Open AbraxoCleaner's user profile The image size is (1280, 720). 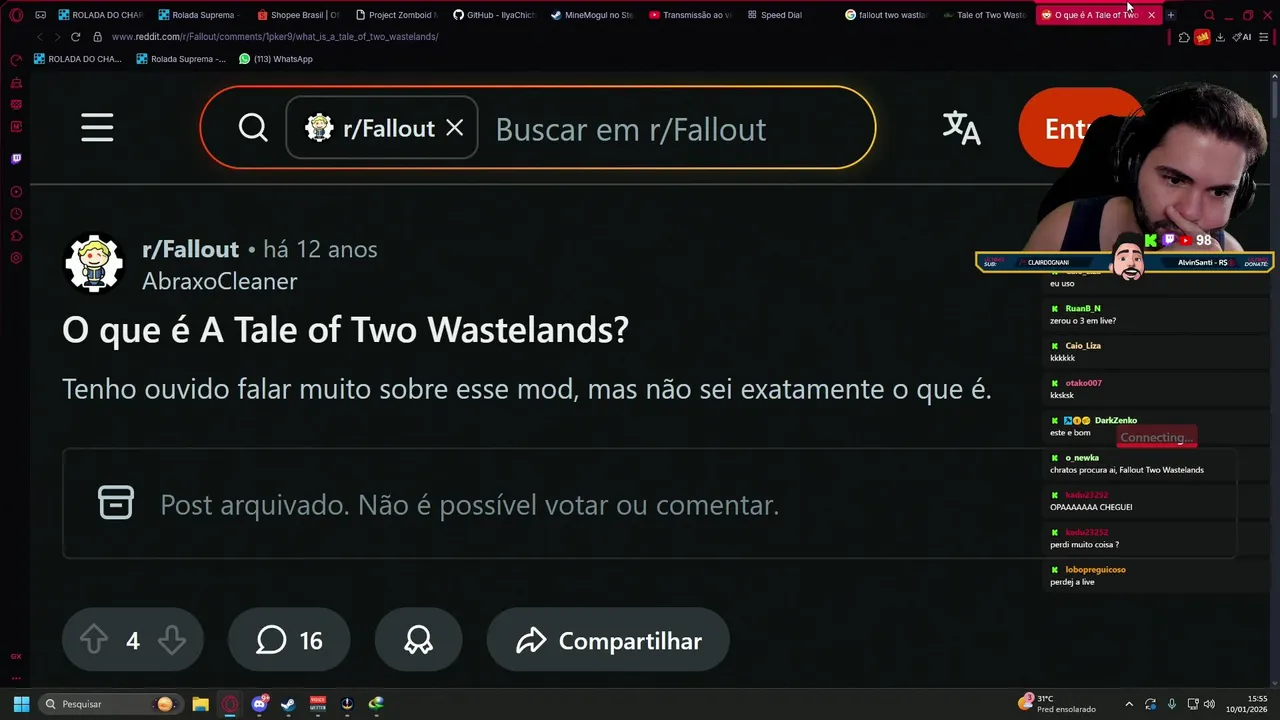coord(219,282)
